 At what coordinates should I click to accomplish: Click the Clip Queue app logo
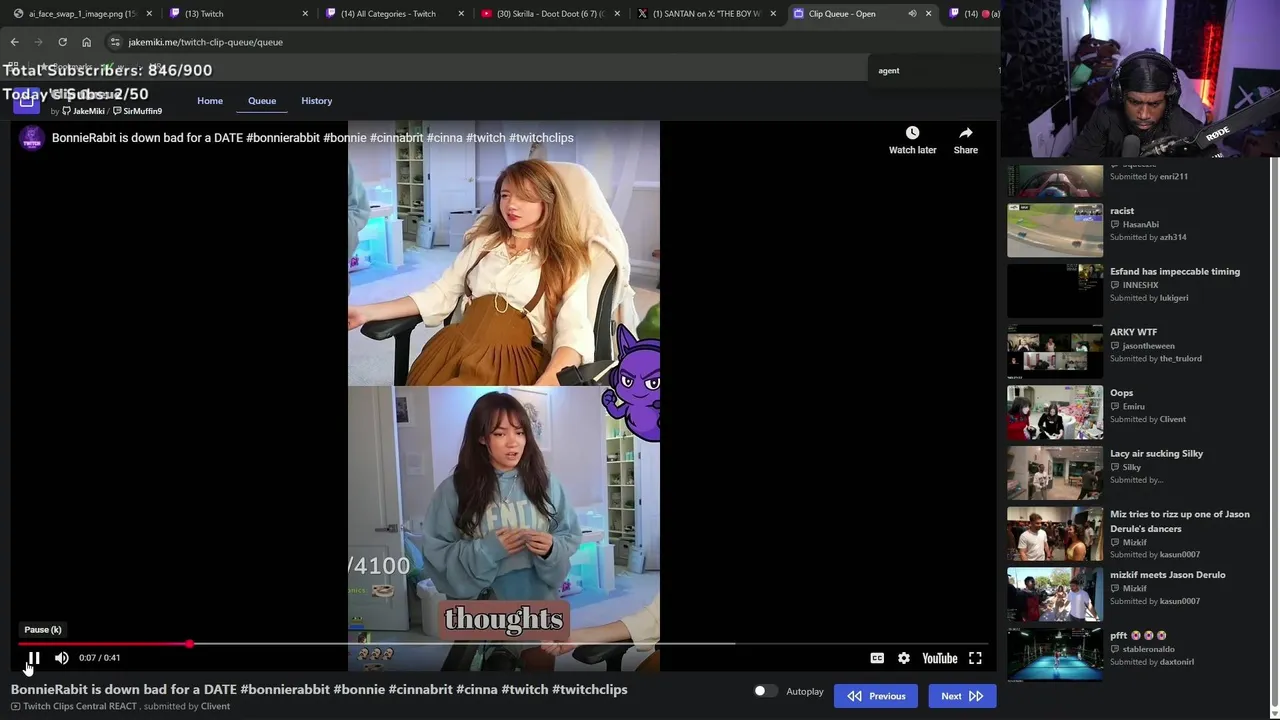(26, 100)
